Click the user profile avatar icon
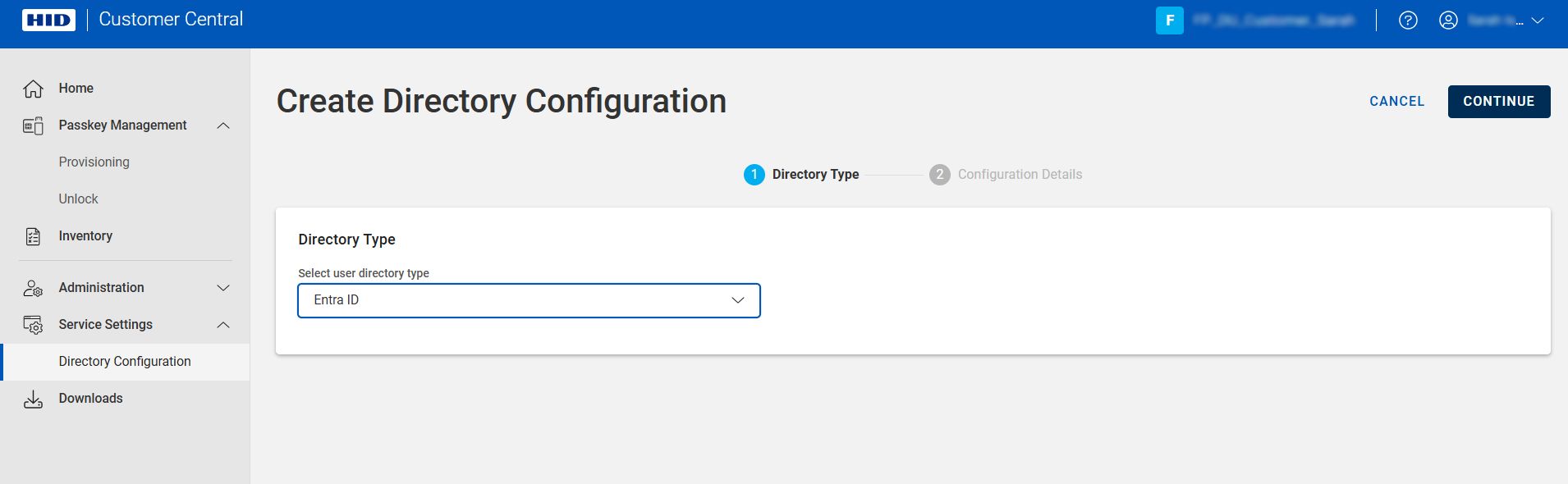The image size is (1568, 484). click(x=1448, y=21)
